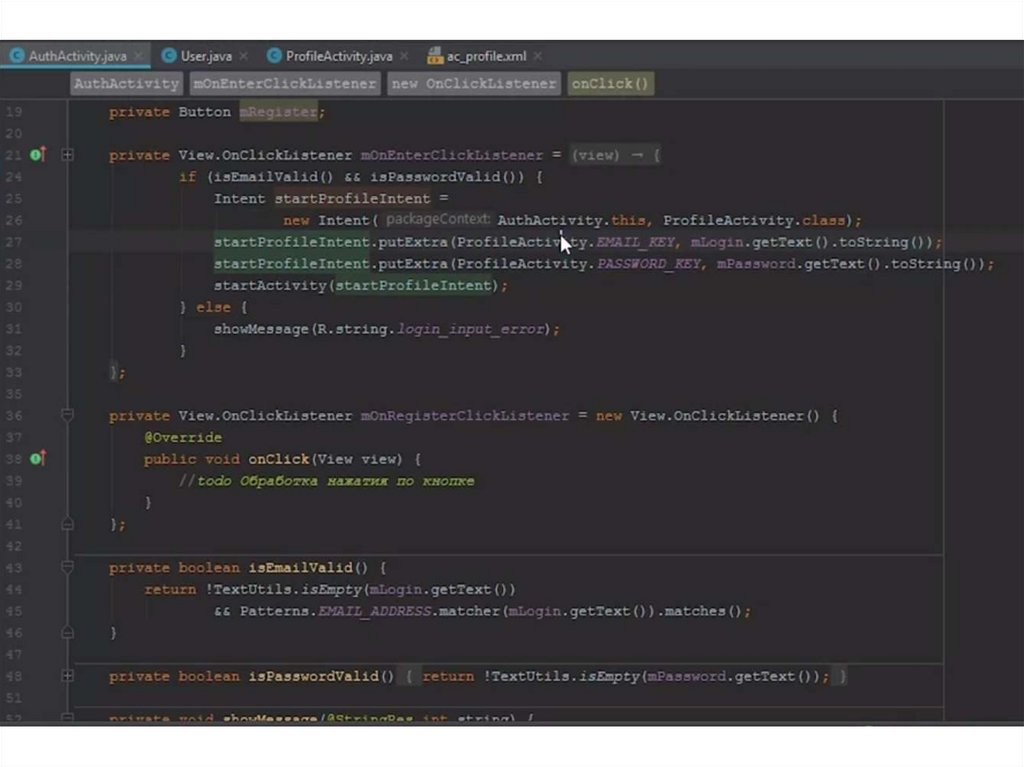This screenshot has height=767, width=1024.
Task: Click the Java class icon on User.java tab
Action: (169, 56)
